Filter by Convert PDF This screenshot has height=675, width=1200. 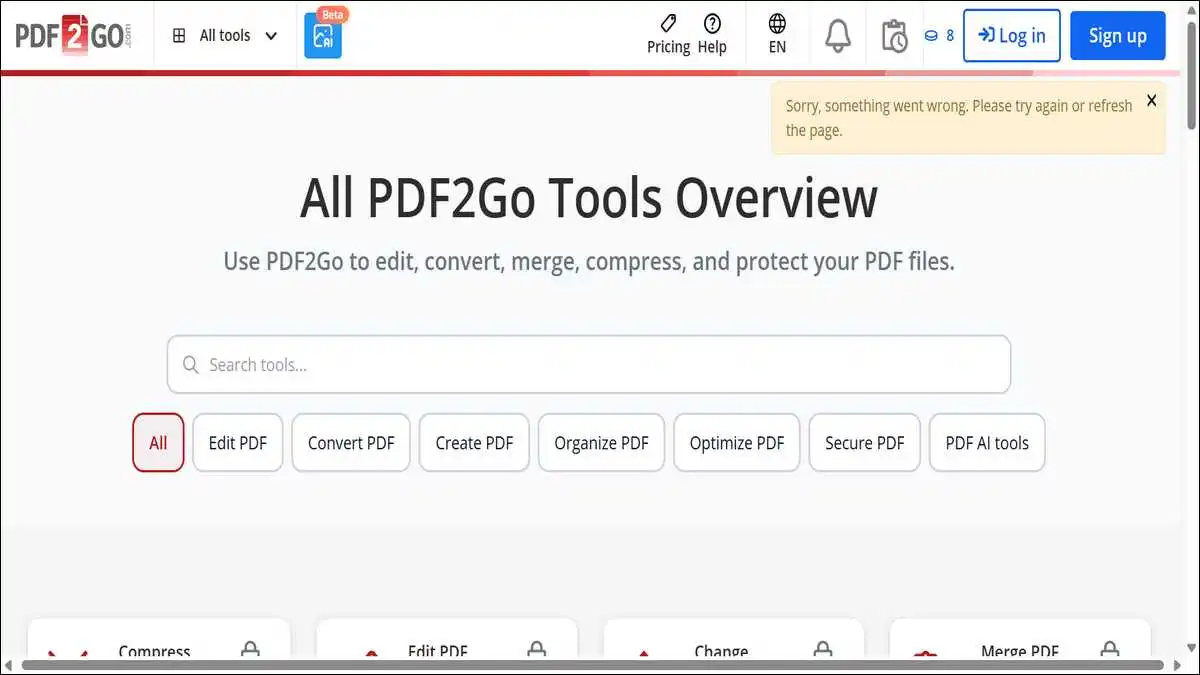click(x=351, y=443)
